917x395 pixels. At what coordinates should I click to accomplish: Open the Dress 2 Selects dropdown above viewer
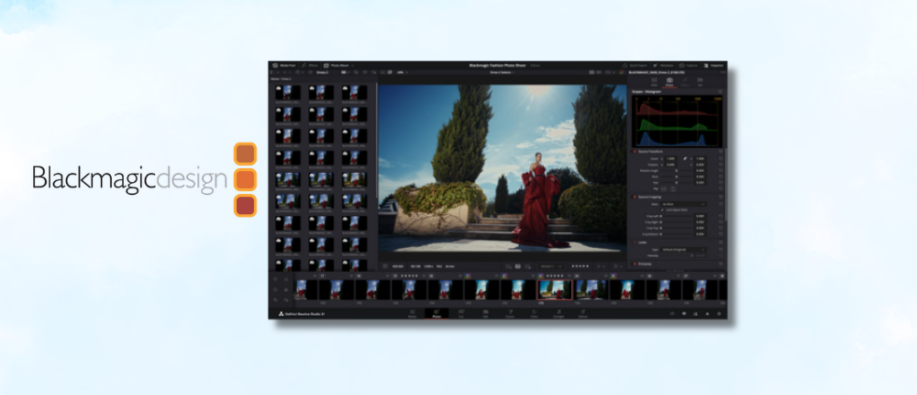(502, 72)
